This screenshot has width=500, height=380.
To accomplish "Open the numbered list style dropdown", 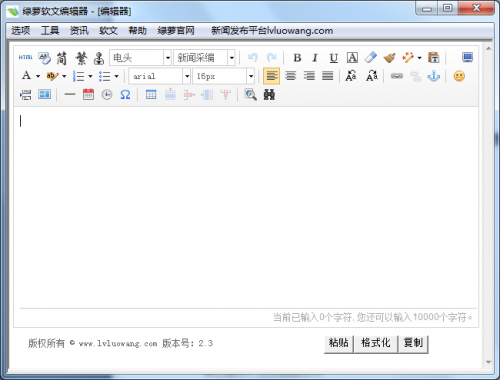I will coord(90,76).
